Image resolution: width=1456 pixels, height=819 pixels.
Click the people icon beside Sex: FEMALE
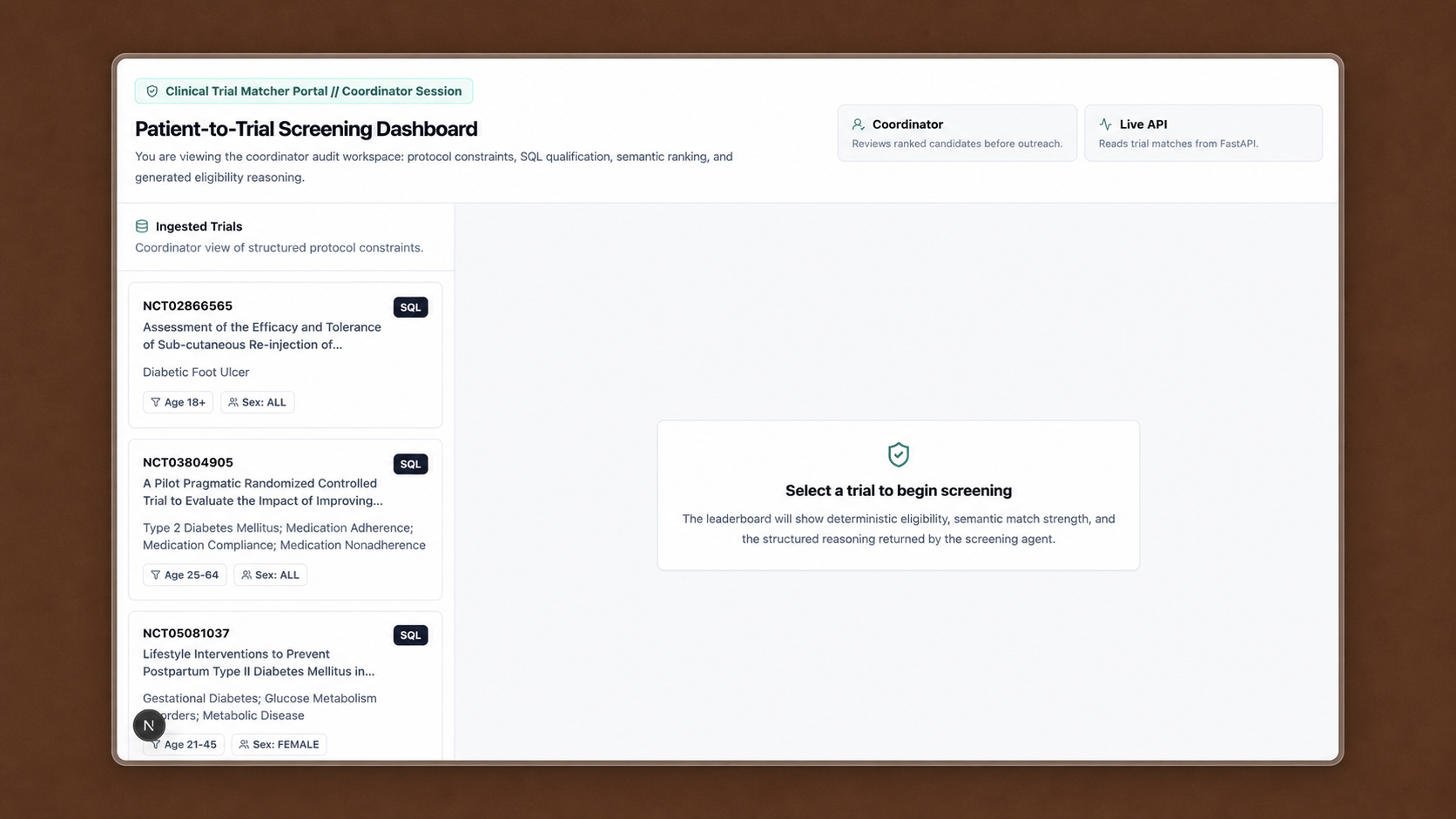[244, 745]
